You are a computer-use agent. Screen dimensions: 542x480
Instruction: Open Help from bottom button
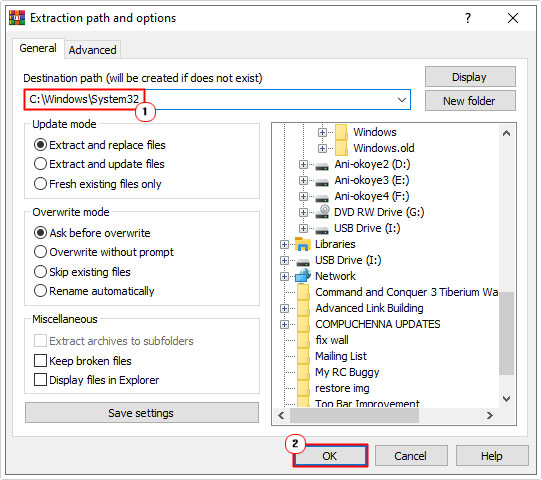pyautogui.click(x=492, y=456)
